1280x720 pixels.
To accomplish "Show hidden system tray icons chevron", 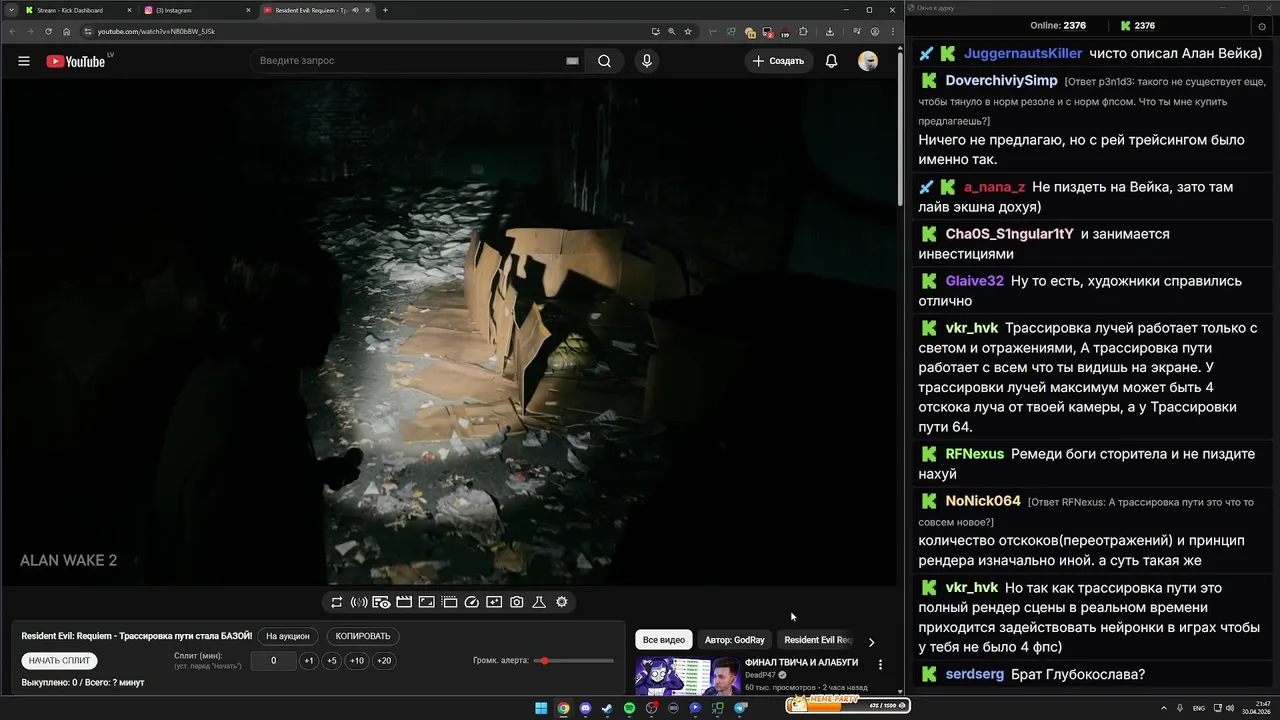I will tap(1165, 708).
